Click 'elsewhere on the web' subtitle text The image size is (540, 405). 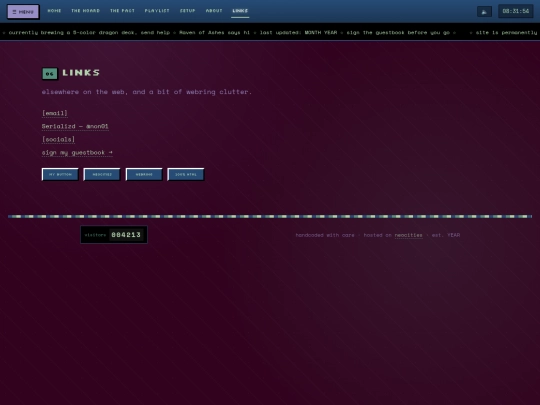click(147, 92)
